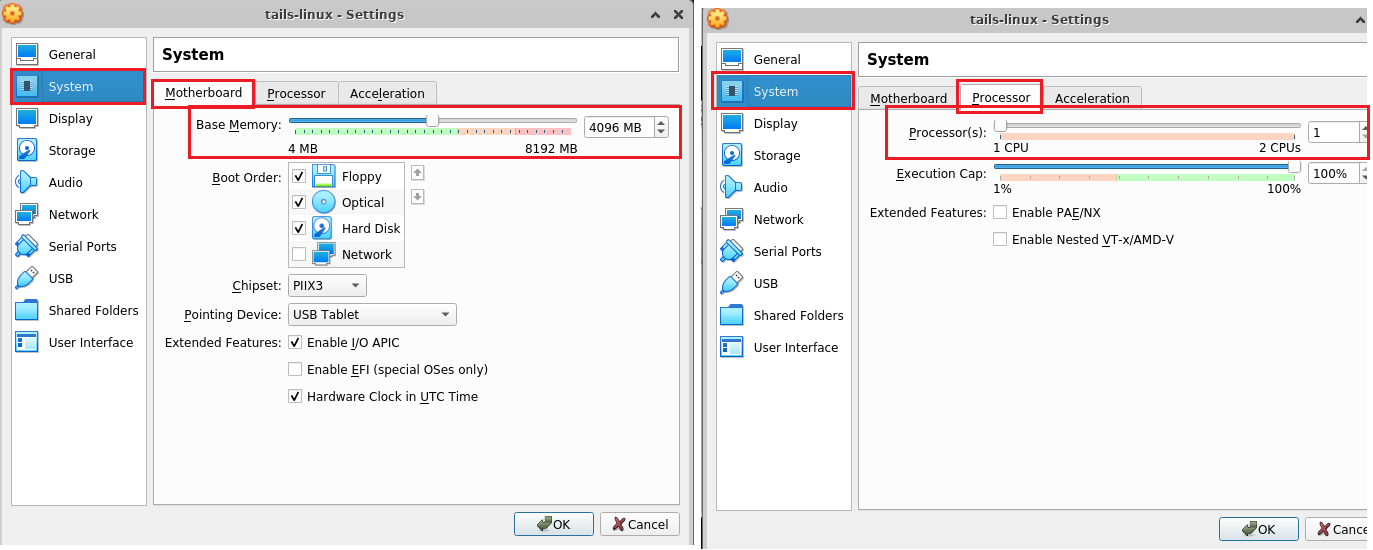Uncheck Floppy in boot order
1373x550 pixels.
click(x=299, y=176)
